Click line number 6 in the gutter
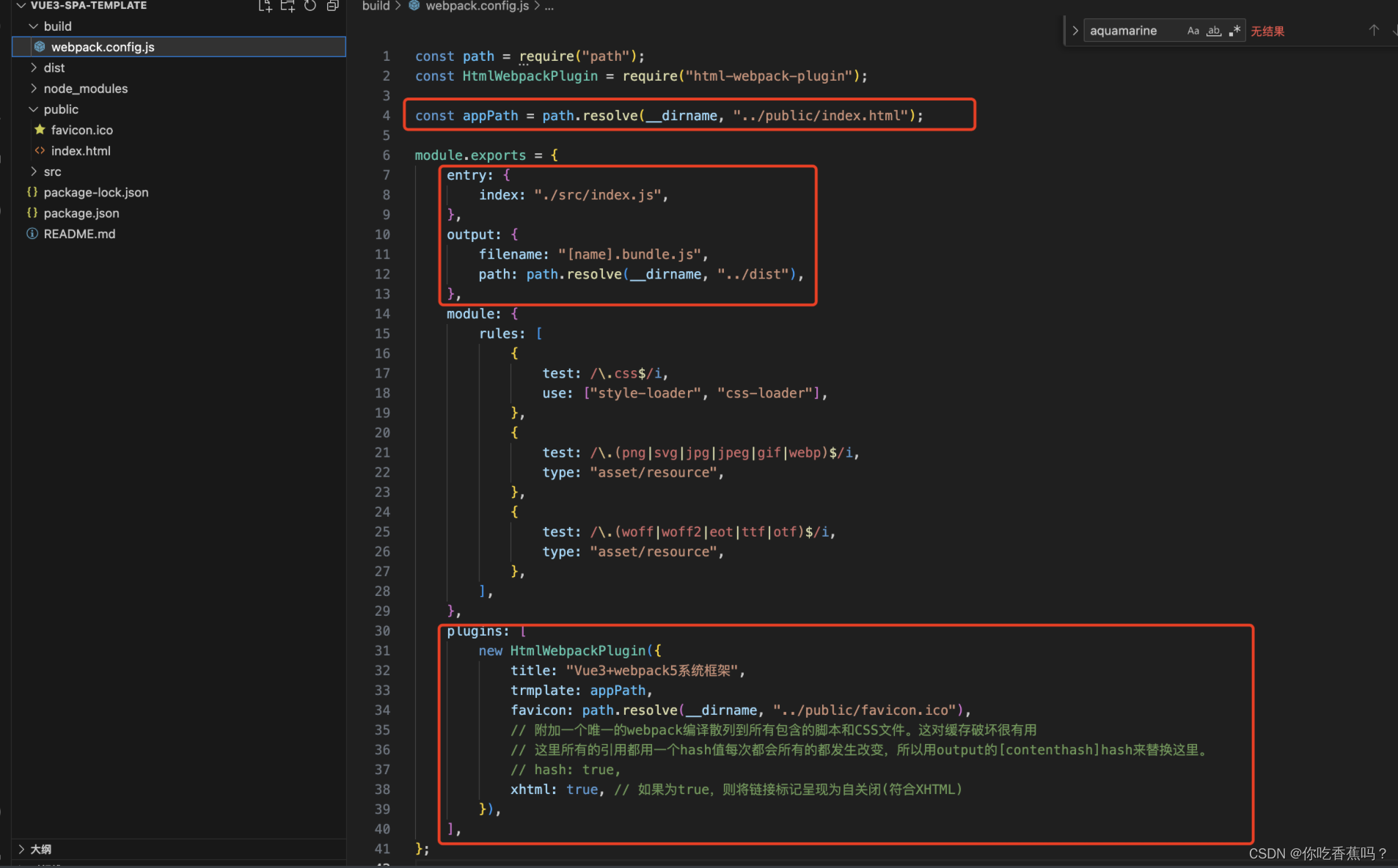 point(386,155)
